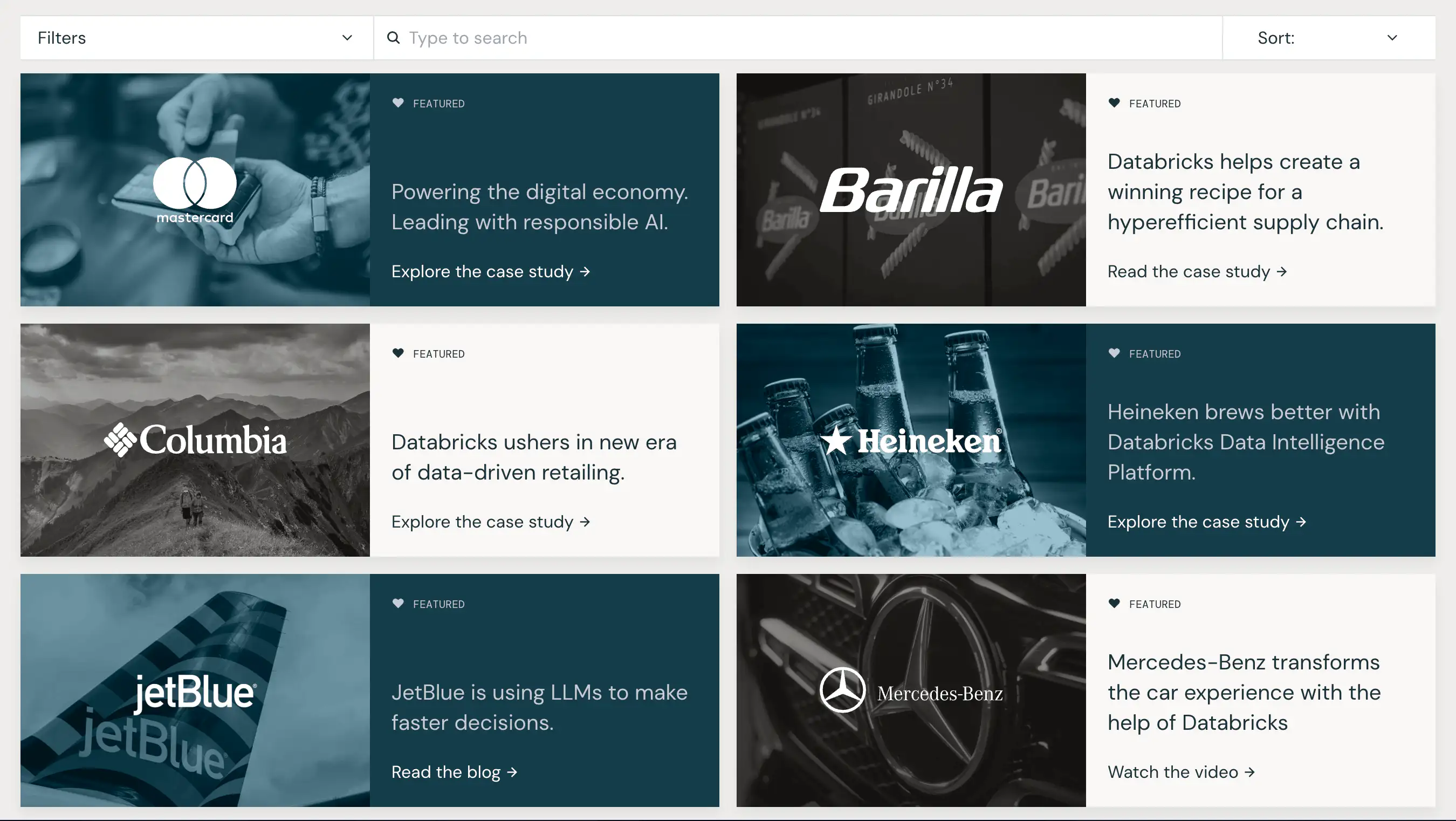This screenshot has width=1456, height=821.
Task: Click the heart icon on JetBlue card
Action: [x=398, y=603]
